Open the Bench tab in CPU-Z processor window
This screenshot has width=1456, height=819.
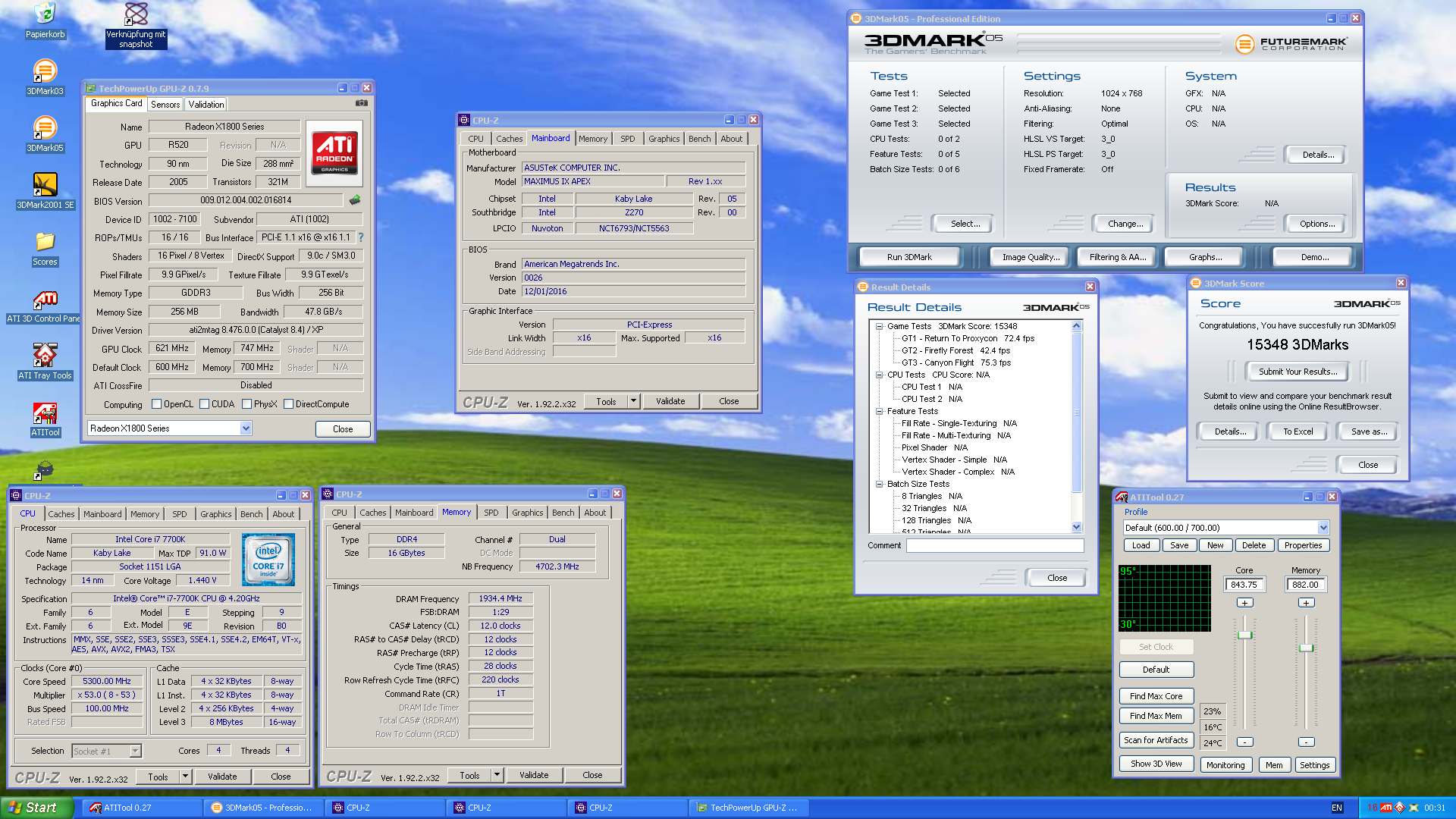[252, 514]
